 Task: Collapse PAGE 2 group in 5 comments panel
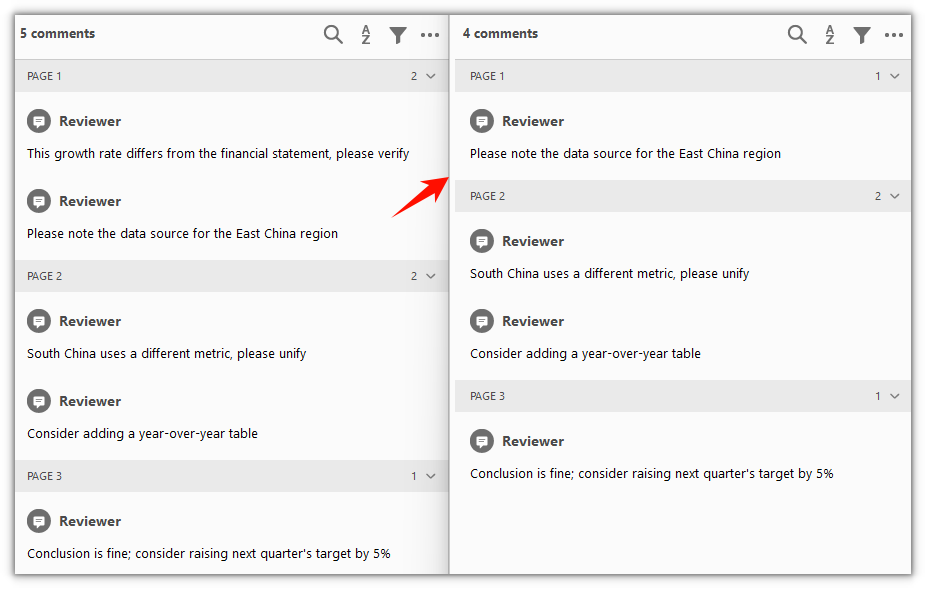coord(431,276)
